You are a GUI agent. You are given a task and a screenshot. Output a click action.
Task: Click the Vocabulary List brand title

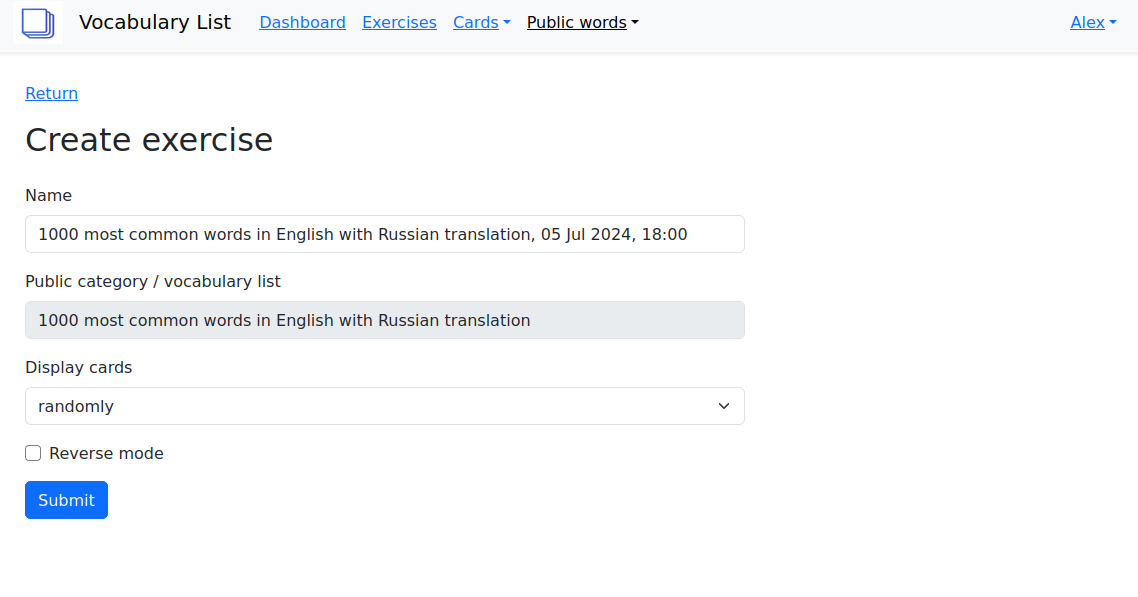(x=155, y=22)
